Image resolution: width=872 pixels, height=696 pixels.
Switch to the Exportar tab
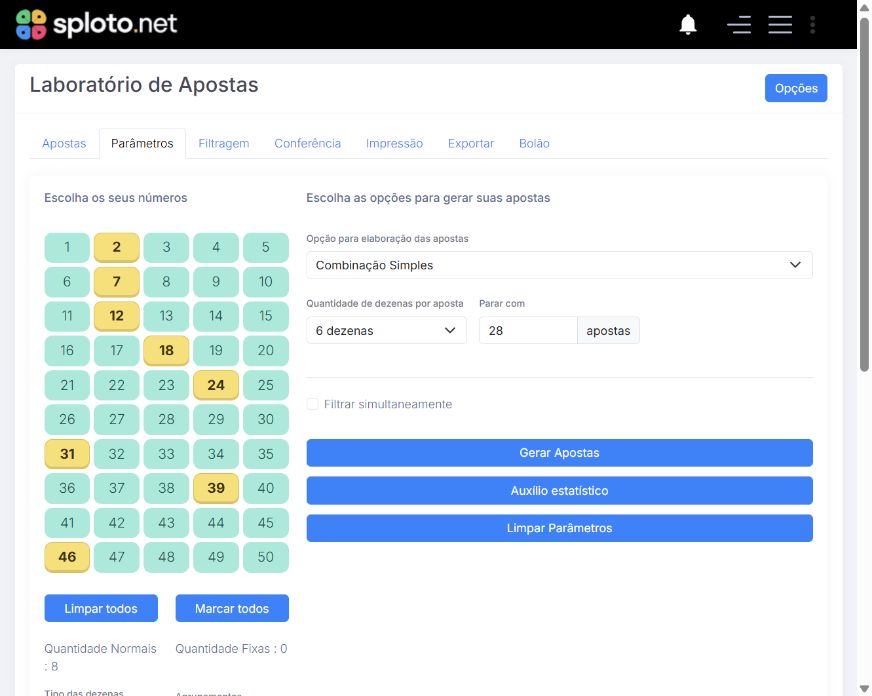pos(471,143)
